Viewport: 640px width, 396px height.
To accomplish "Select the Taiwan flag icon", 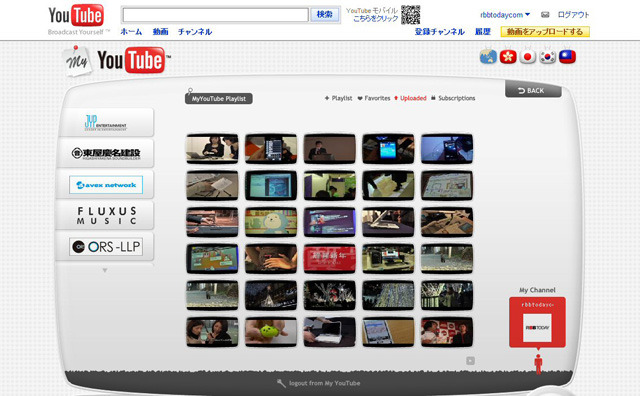I will [x=567, y=57].
